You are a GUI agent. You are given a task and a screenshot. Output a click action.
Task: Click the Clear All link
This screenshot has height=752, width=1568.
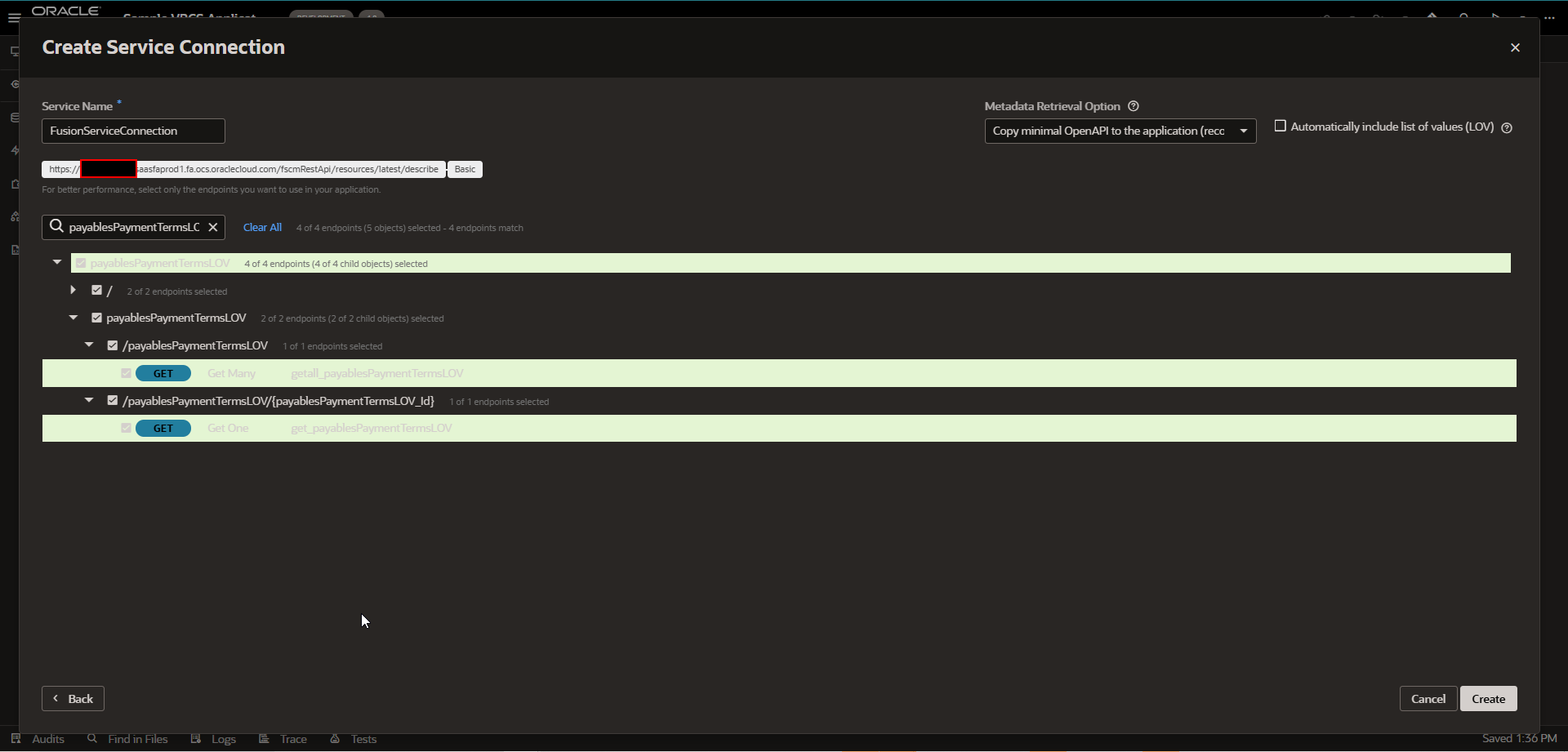(262, 228)
